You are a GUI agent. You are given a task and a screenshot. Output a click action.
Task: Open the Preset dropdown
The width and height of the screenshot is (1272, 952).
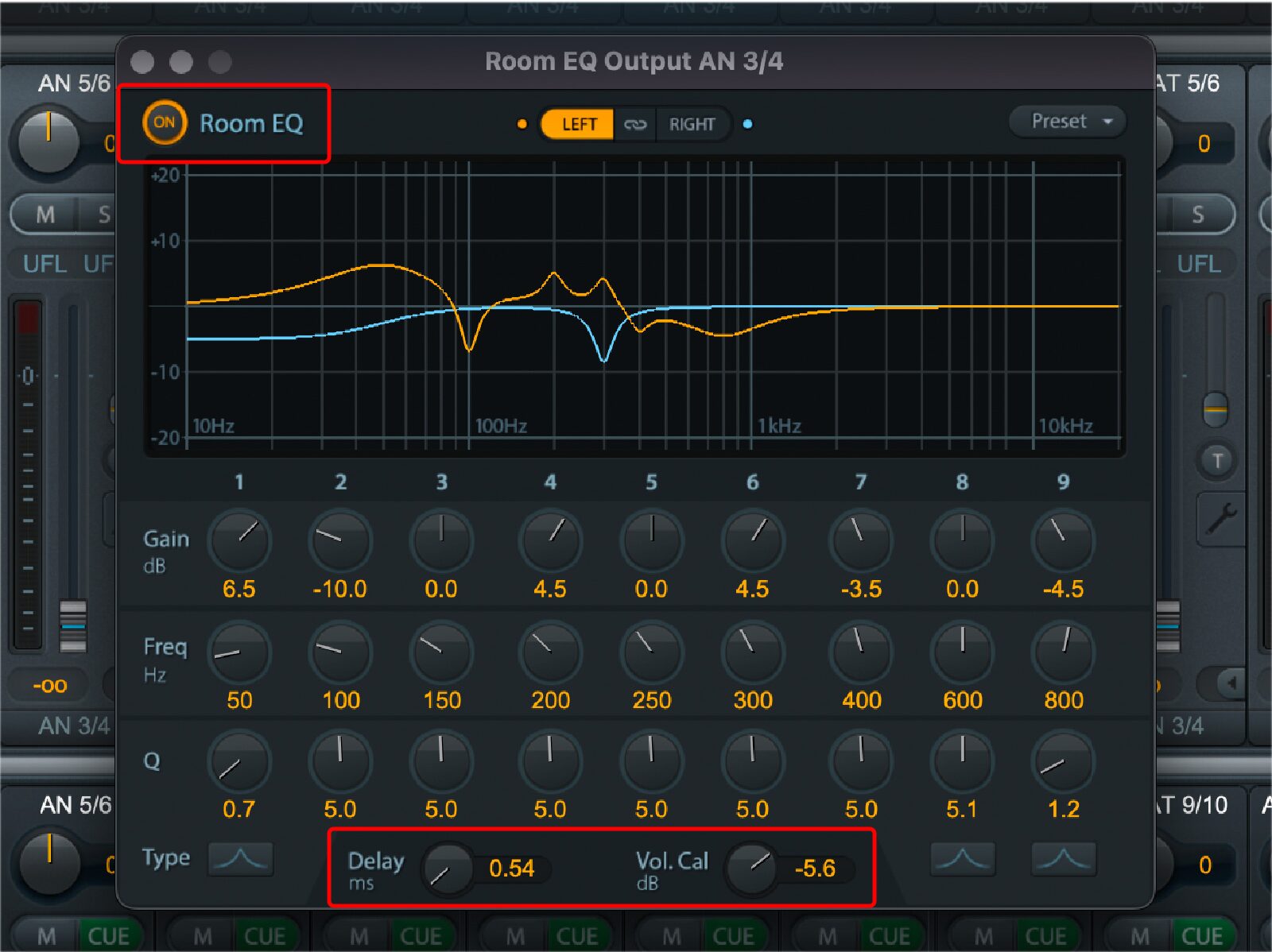(x=1067, y=122)
